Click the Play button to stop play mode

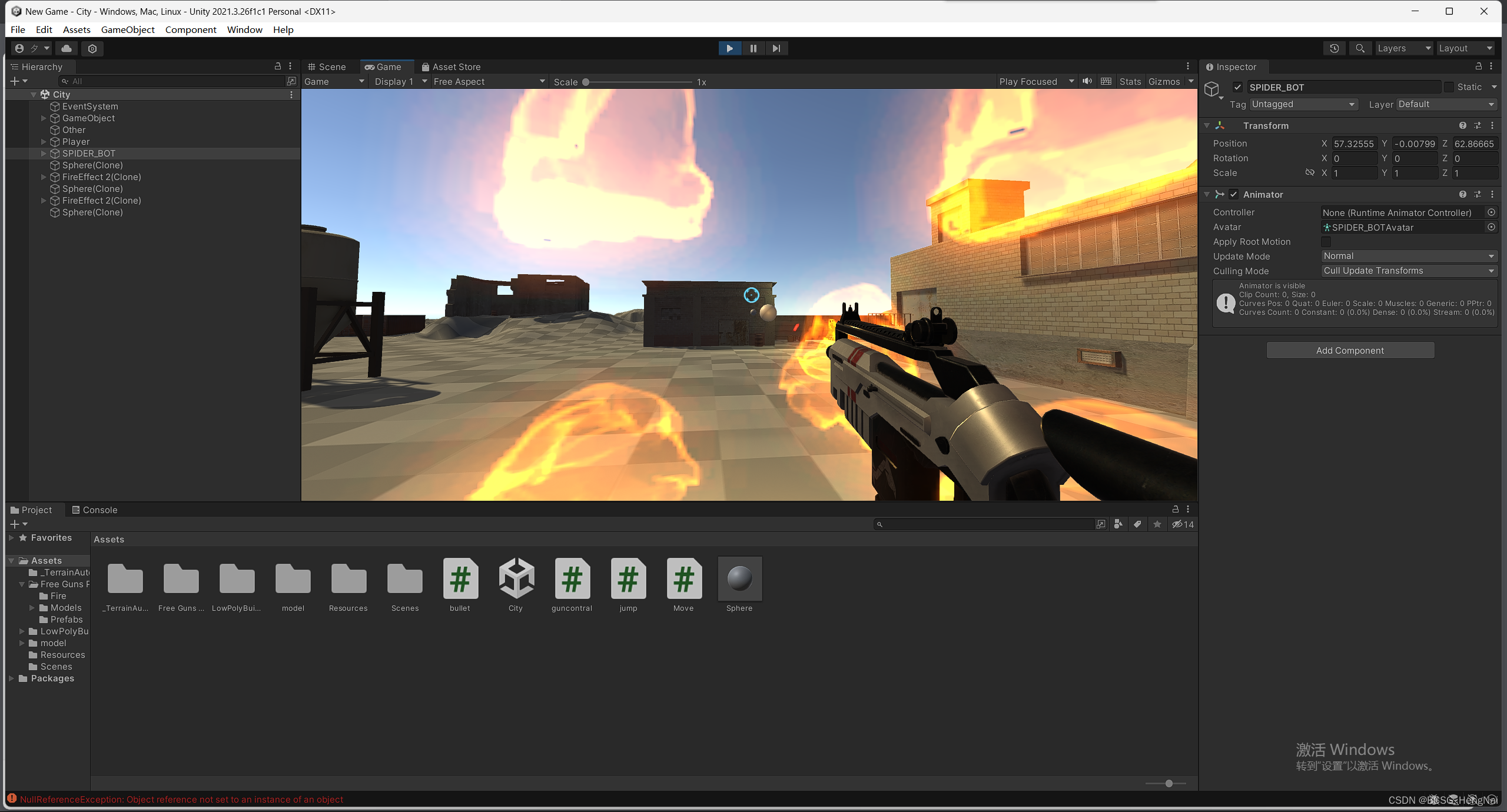click(x=729, y=48)
